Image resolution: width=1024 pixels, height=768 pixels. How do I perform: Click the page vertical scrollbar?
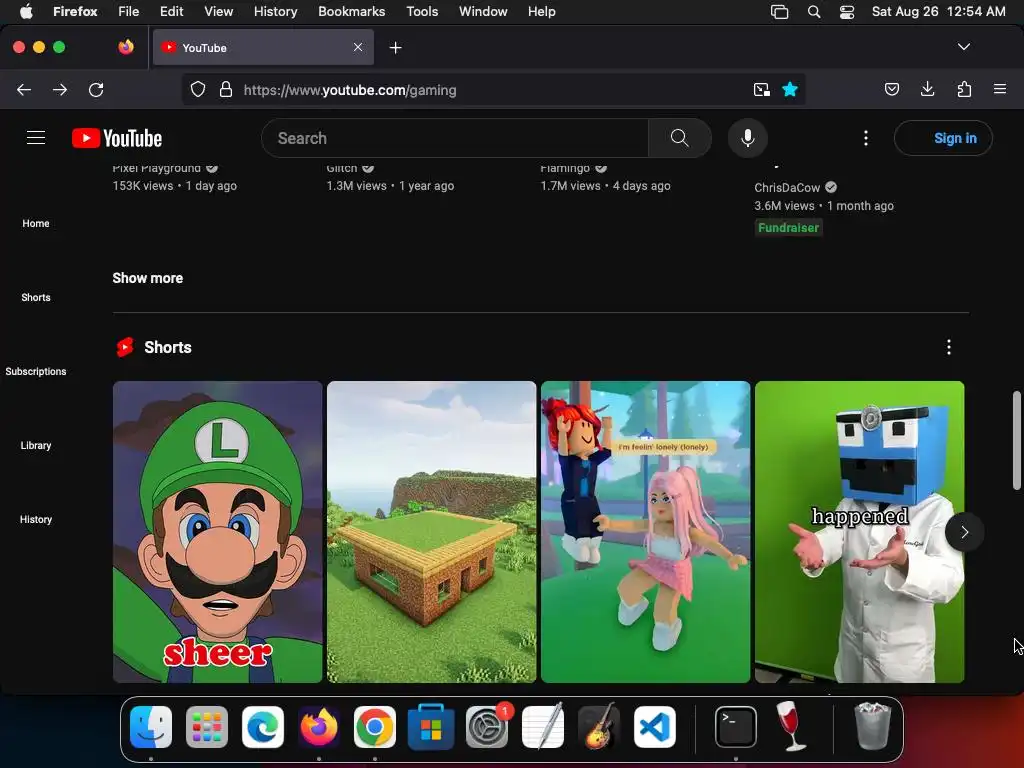[1017, 440]
